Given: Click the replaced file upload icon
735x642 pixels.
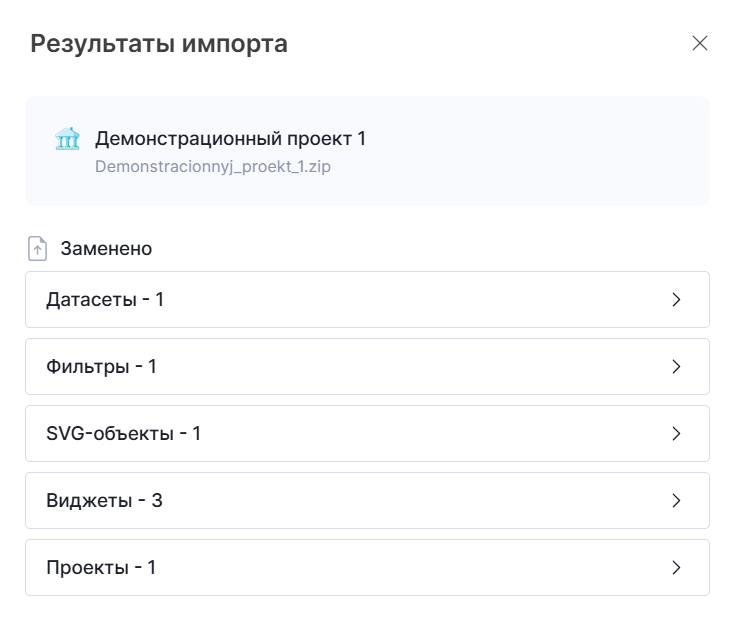Looking at the screenshot, I should click(x=37, y=248).
